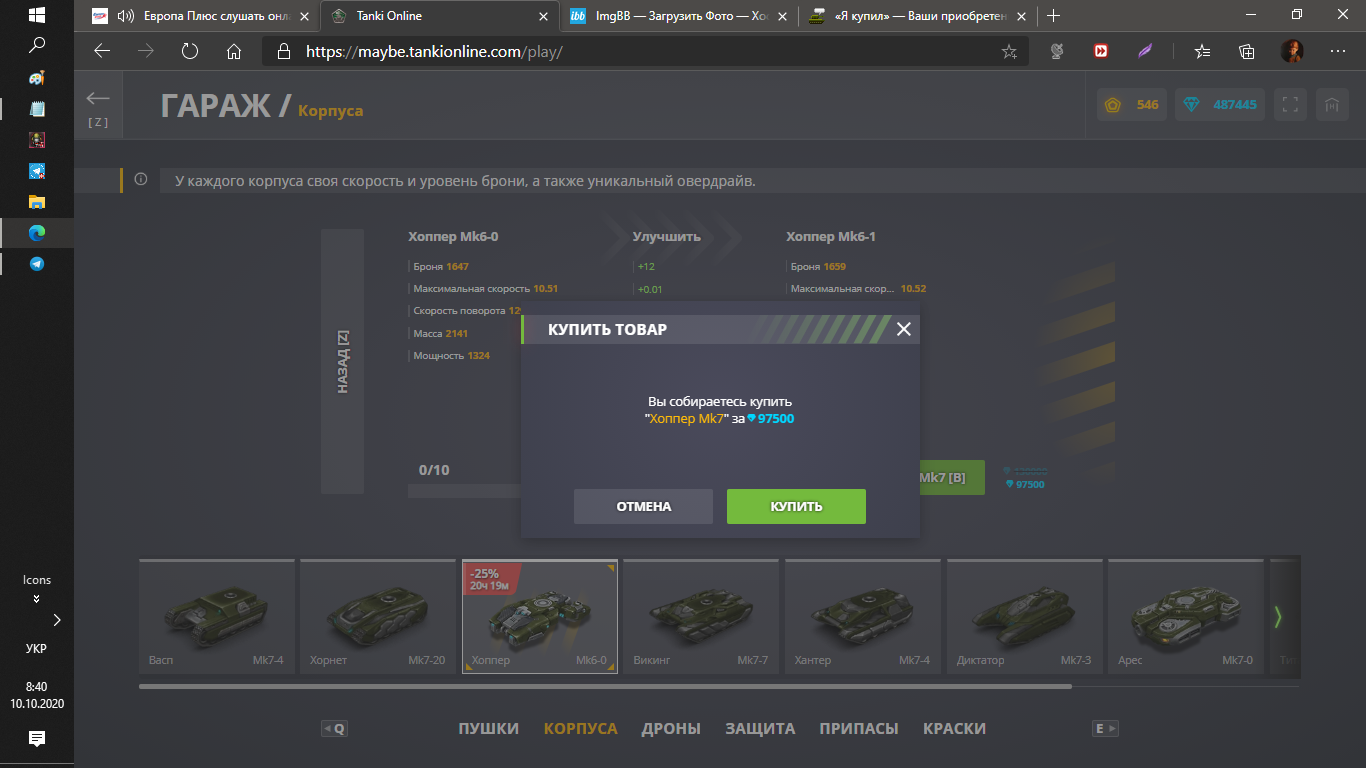
Task: Click the E next category key icon
Action: click(x=1105, y=729)
